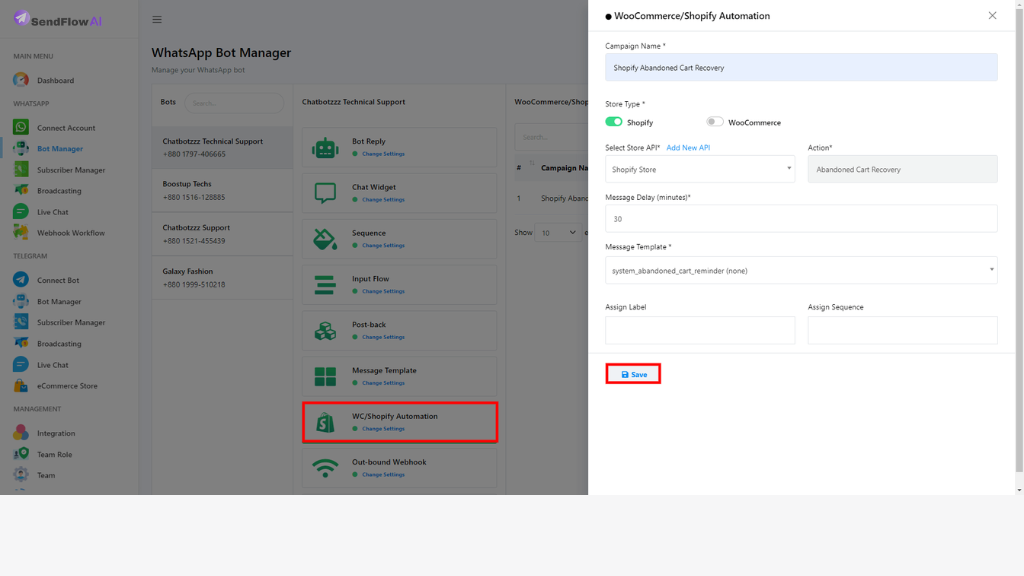Click Telegram Connect Bot icon

tap(21, 280)
